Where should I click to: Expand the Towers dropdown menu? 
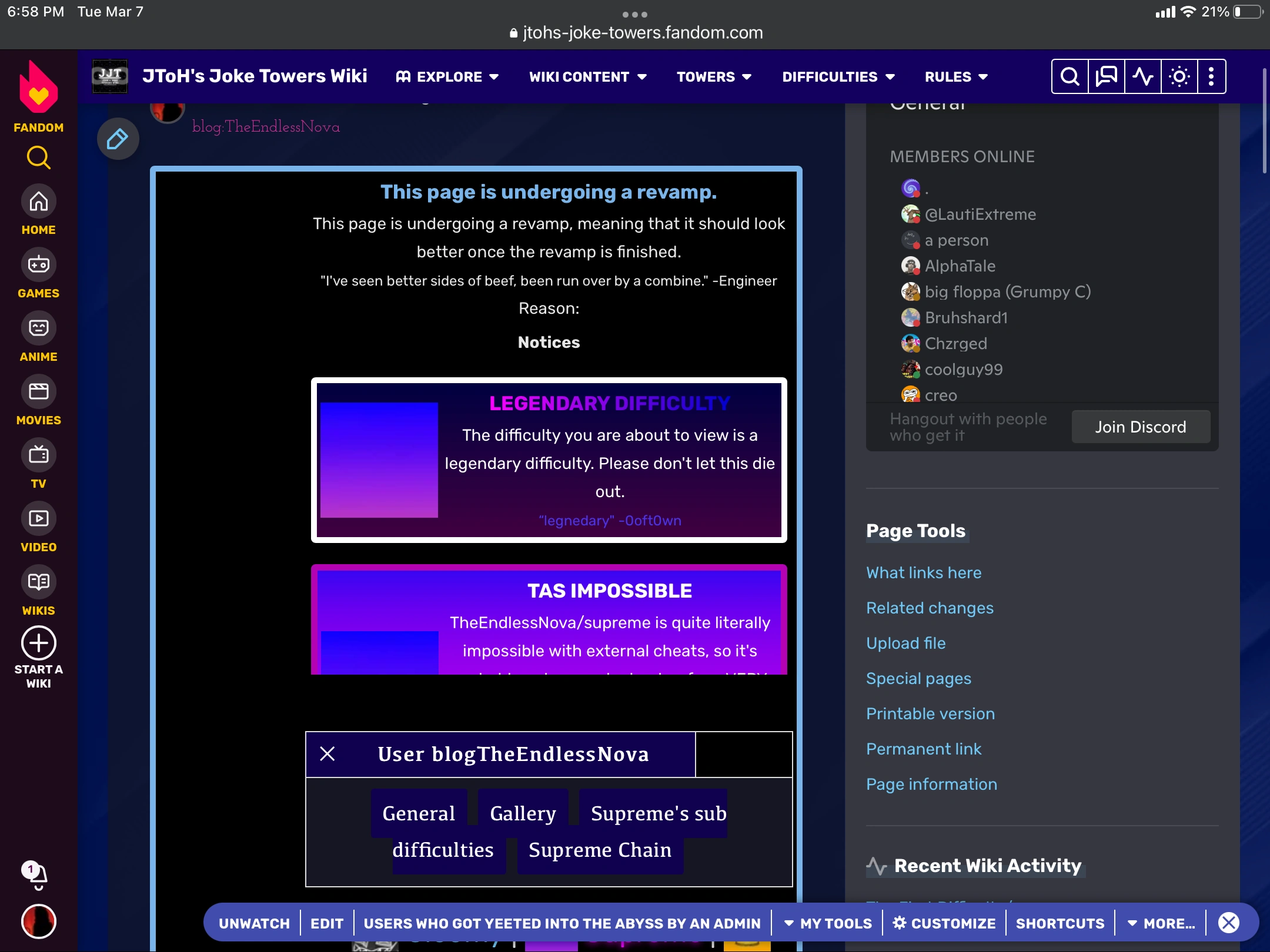(x=714, y=77)
